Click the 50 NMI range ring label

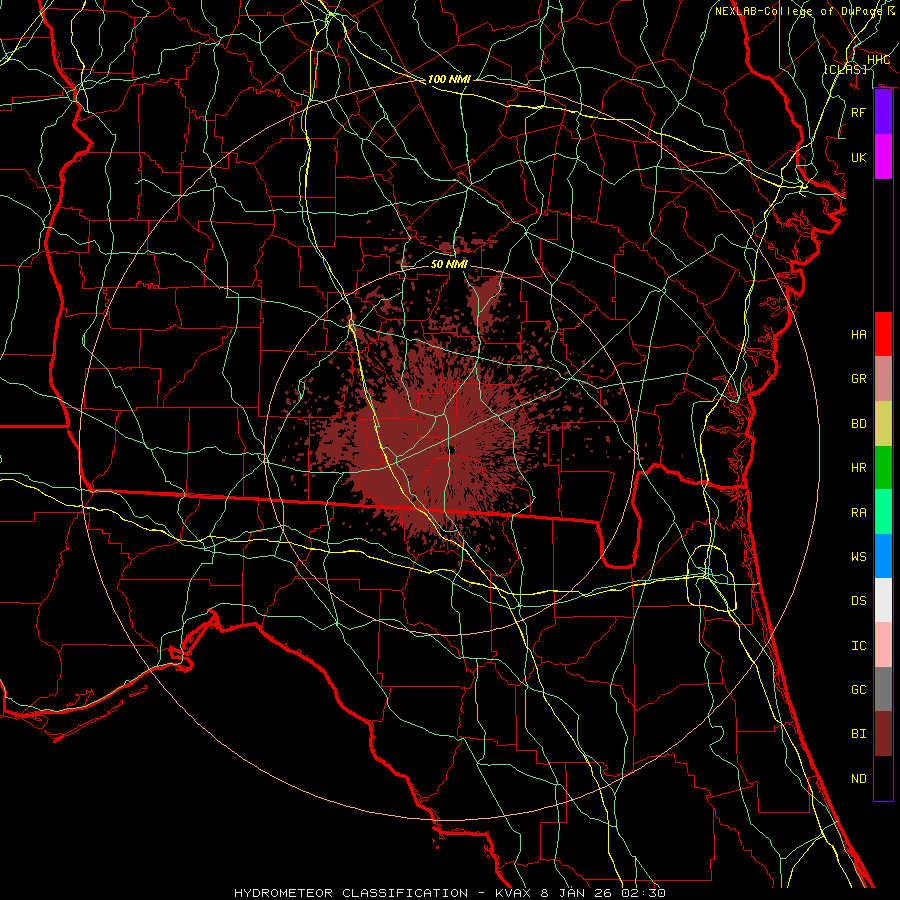click(x=449, y=264)
